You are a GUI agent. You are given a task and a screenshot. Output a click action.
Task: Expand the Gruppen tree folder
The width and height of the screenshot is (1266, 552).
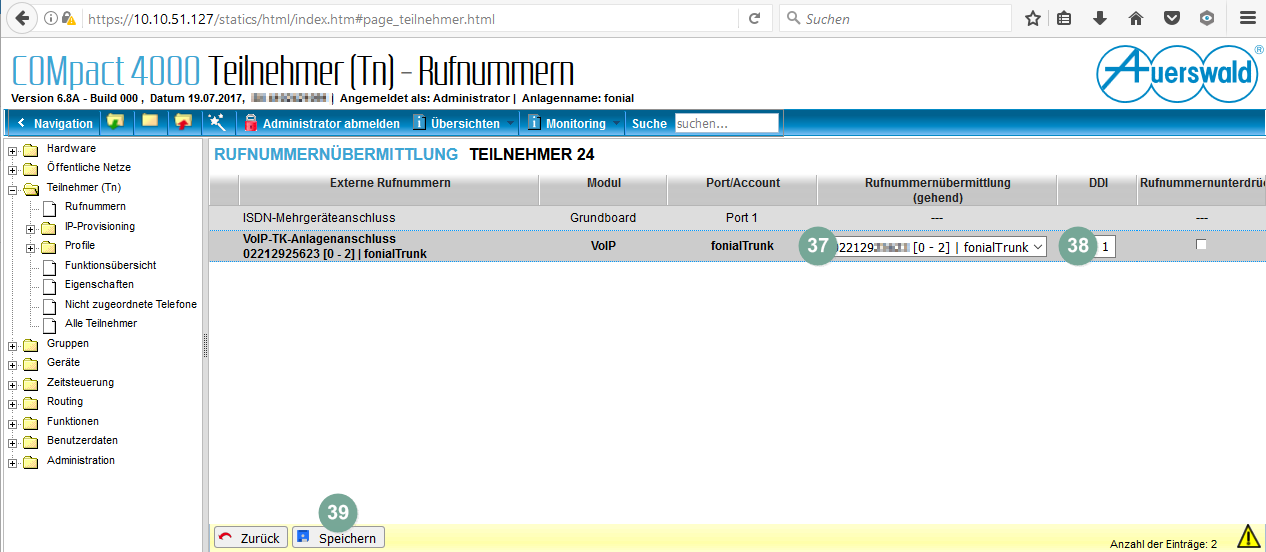[13, 346]
